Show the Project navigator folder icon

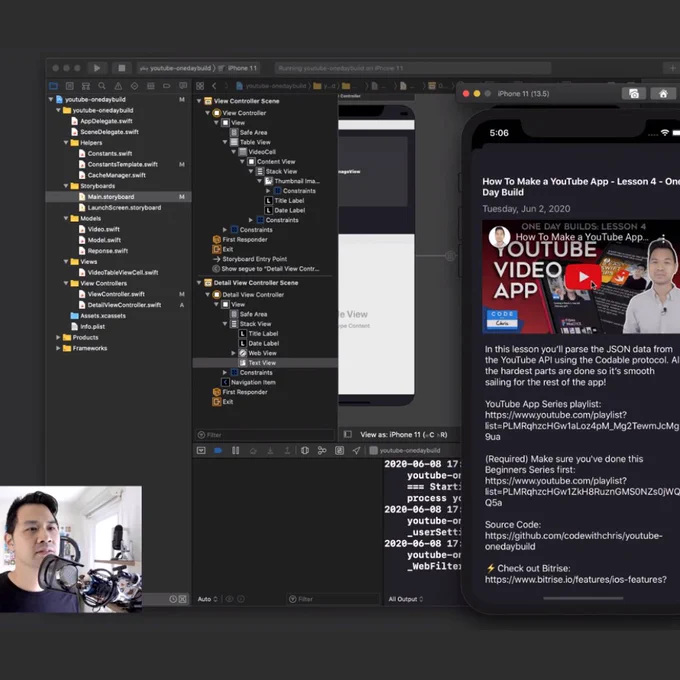click(x=53, y=86)
